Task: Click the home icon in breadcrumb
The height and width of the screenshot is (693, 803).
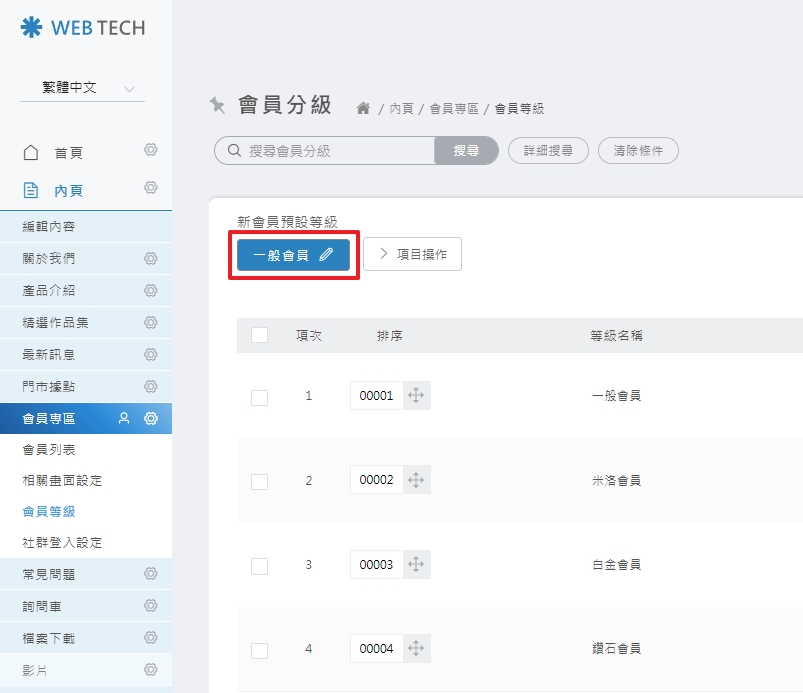Action: click(363, 108)
